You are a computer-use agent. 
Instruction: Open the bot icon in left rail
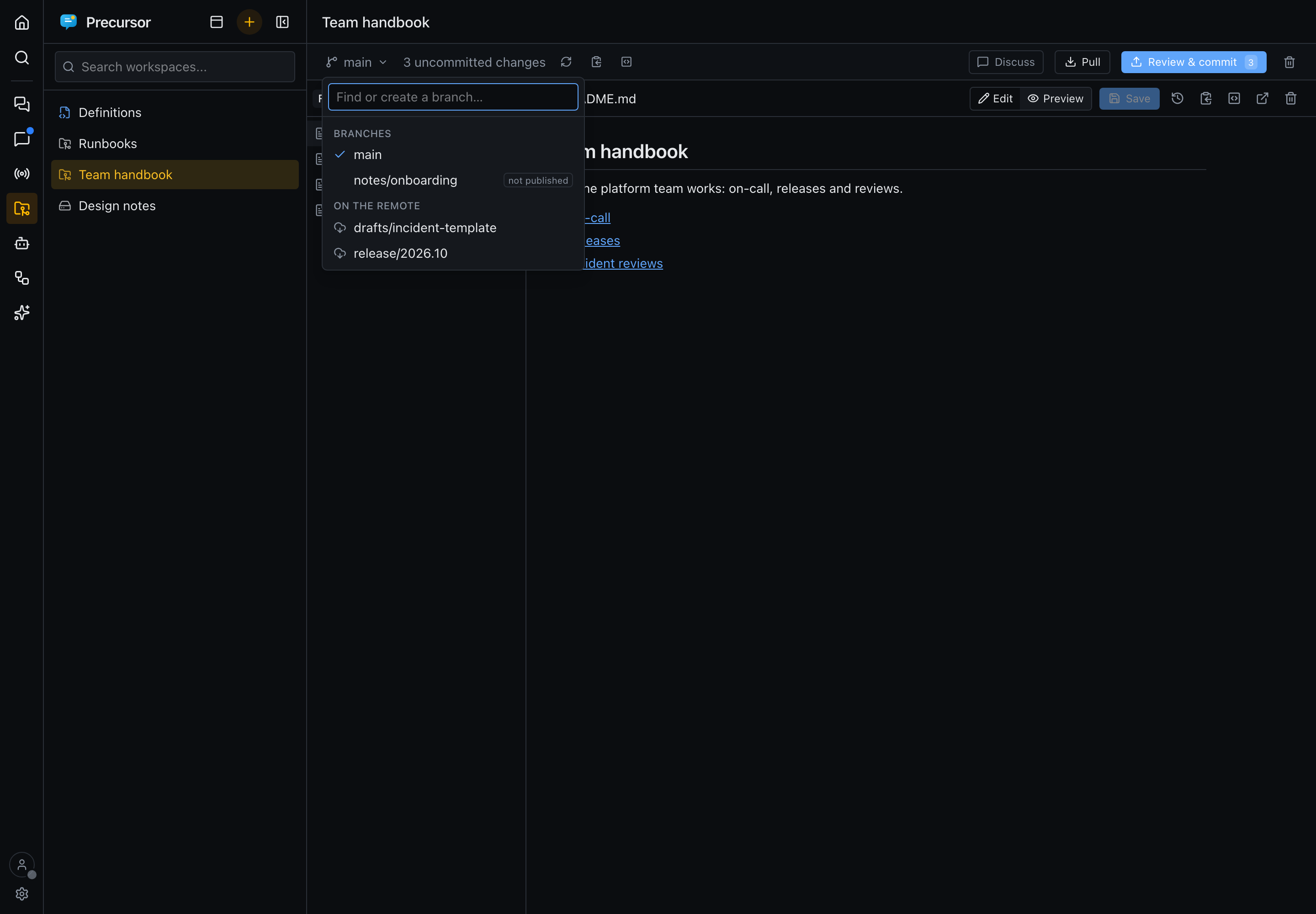tap(22, 244)
